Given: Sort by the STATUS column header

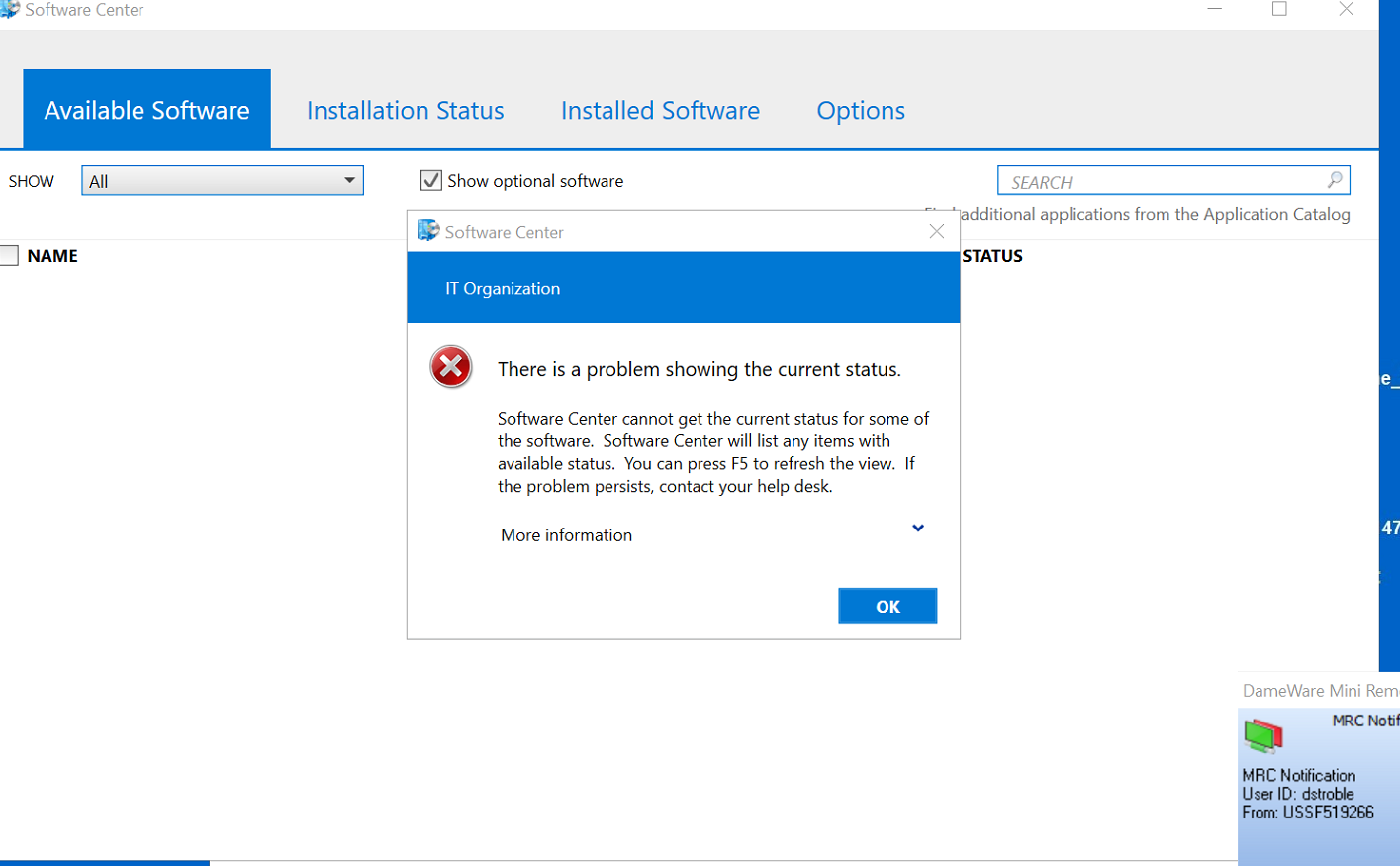Looking at the screenshot, I should coord(992,256).
